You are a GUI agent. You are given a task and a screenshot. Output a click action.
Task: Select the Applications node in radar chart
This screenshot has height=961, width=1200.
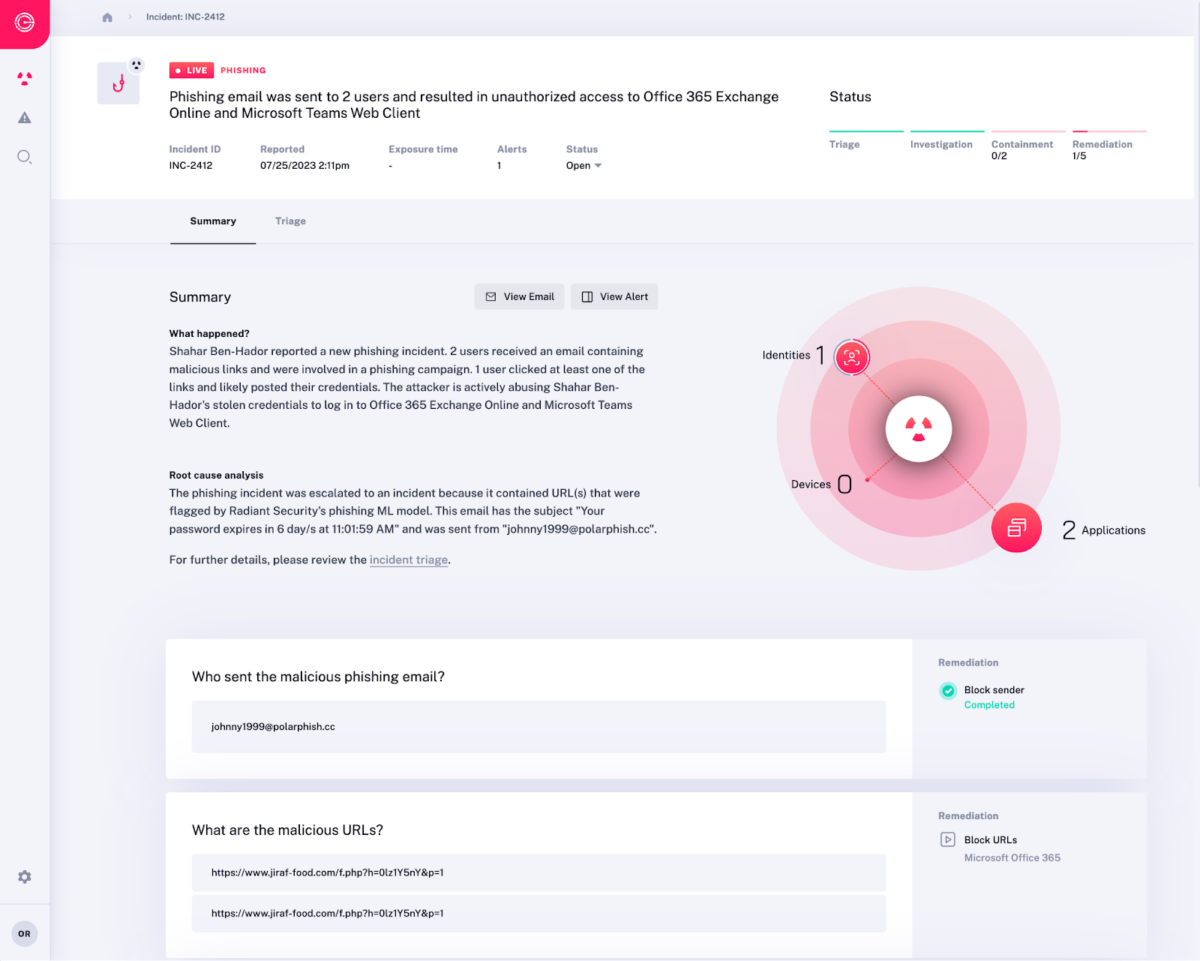[x=1016, y=527]
